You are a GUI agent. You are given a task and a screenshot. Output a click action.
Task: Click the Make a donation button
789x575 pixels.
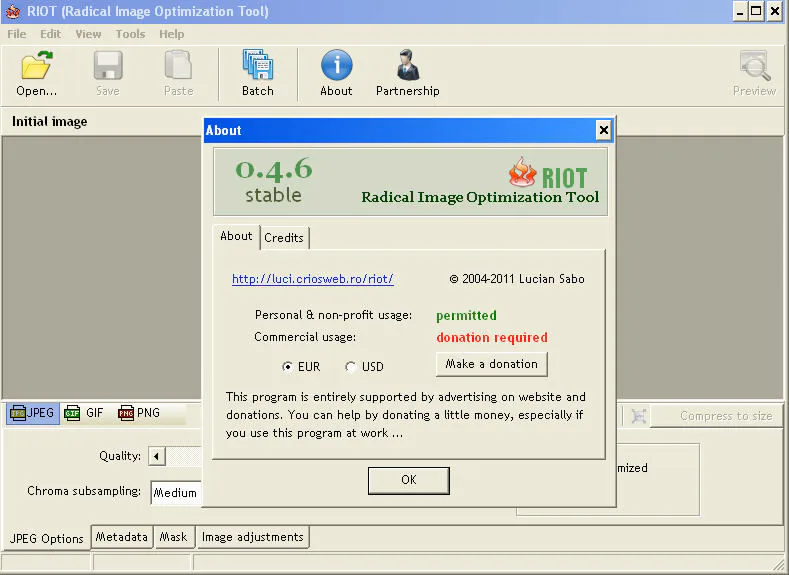[x=492, y=364]
